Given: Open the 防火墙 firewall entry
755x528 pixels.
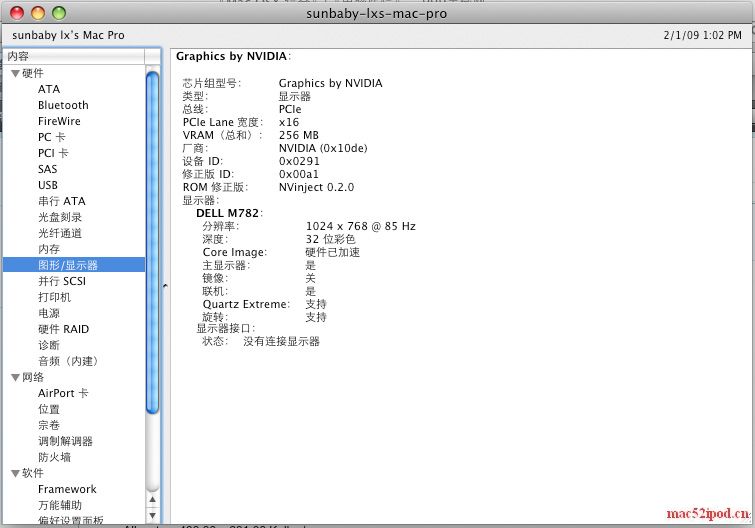Looking at the screenshot, I should point(54,457).
